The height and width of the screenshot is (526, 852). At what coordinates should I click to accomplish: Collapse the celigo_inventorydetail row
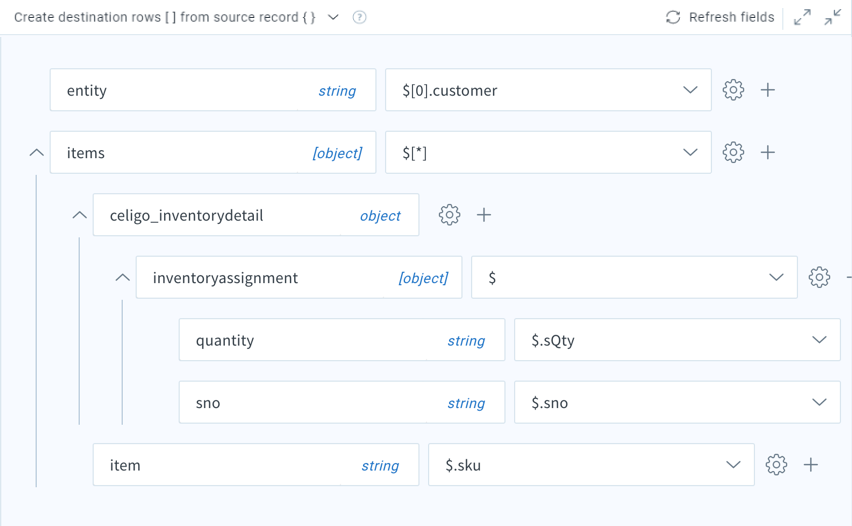79,215
